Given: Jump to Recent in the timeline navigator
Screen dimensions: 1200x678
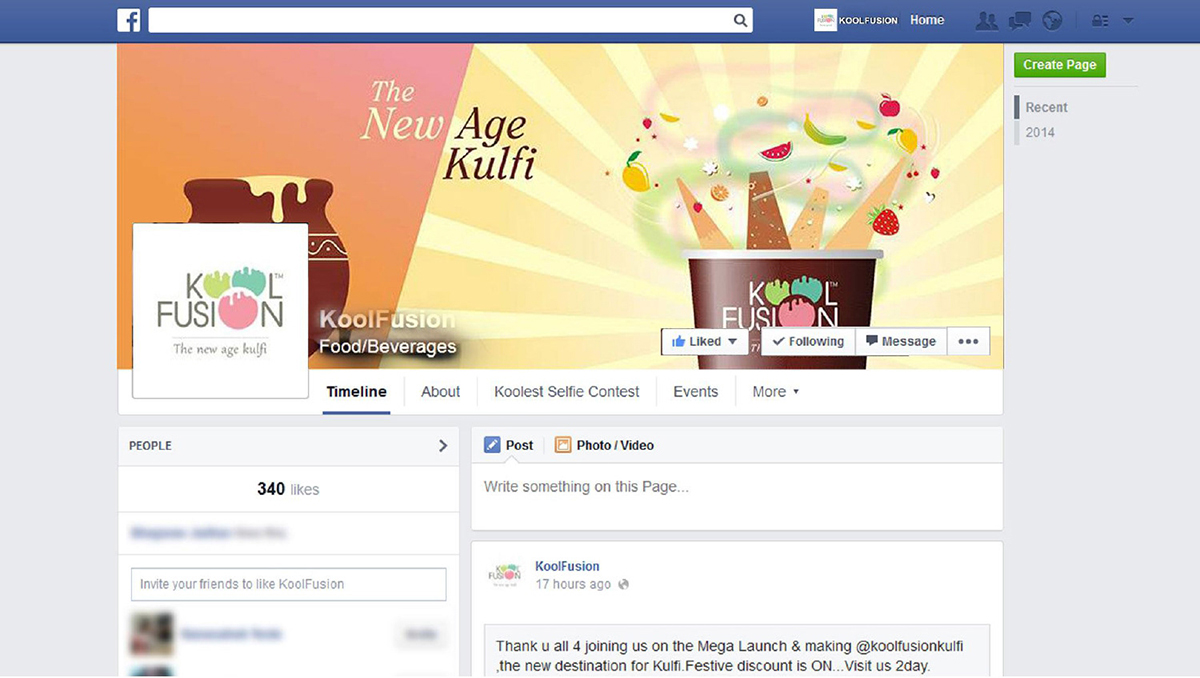Looking at the screenshot, I should click(1046, 107).
